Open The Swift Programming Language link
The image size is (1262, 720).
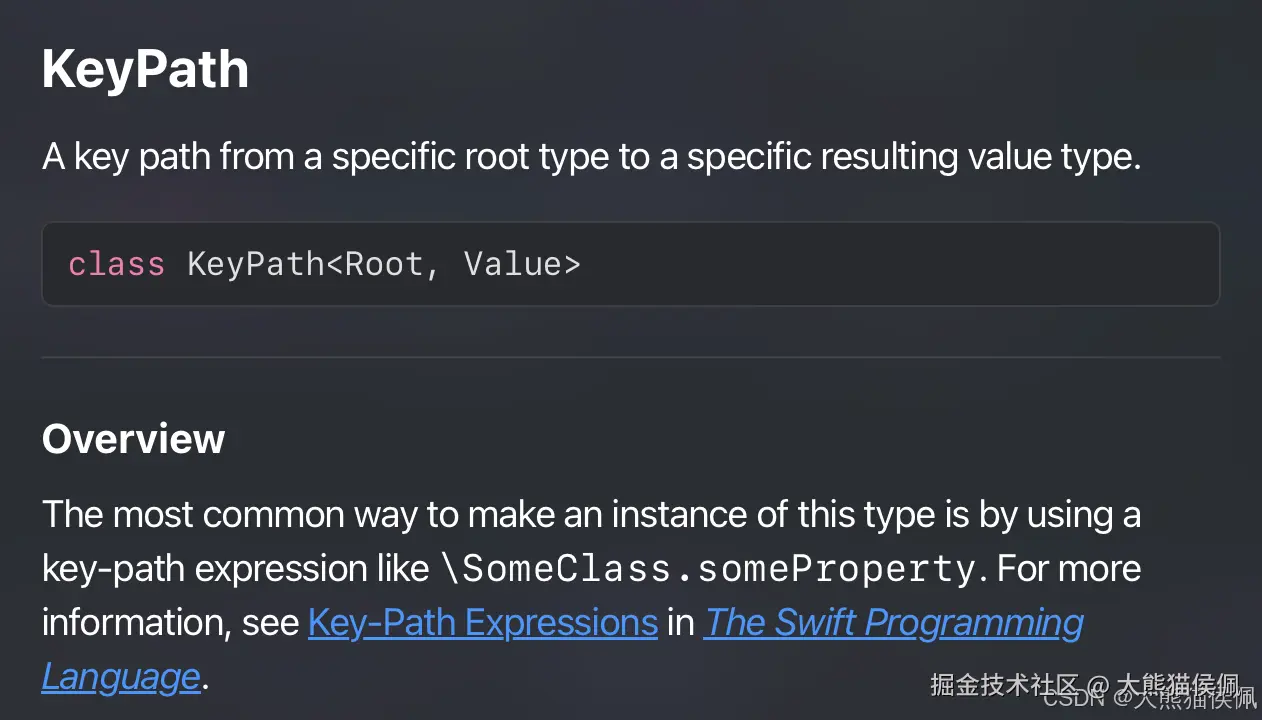pos(893,622)
